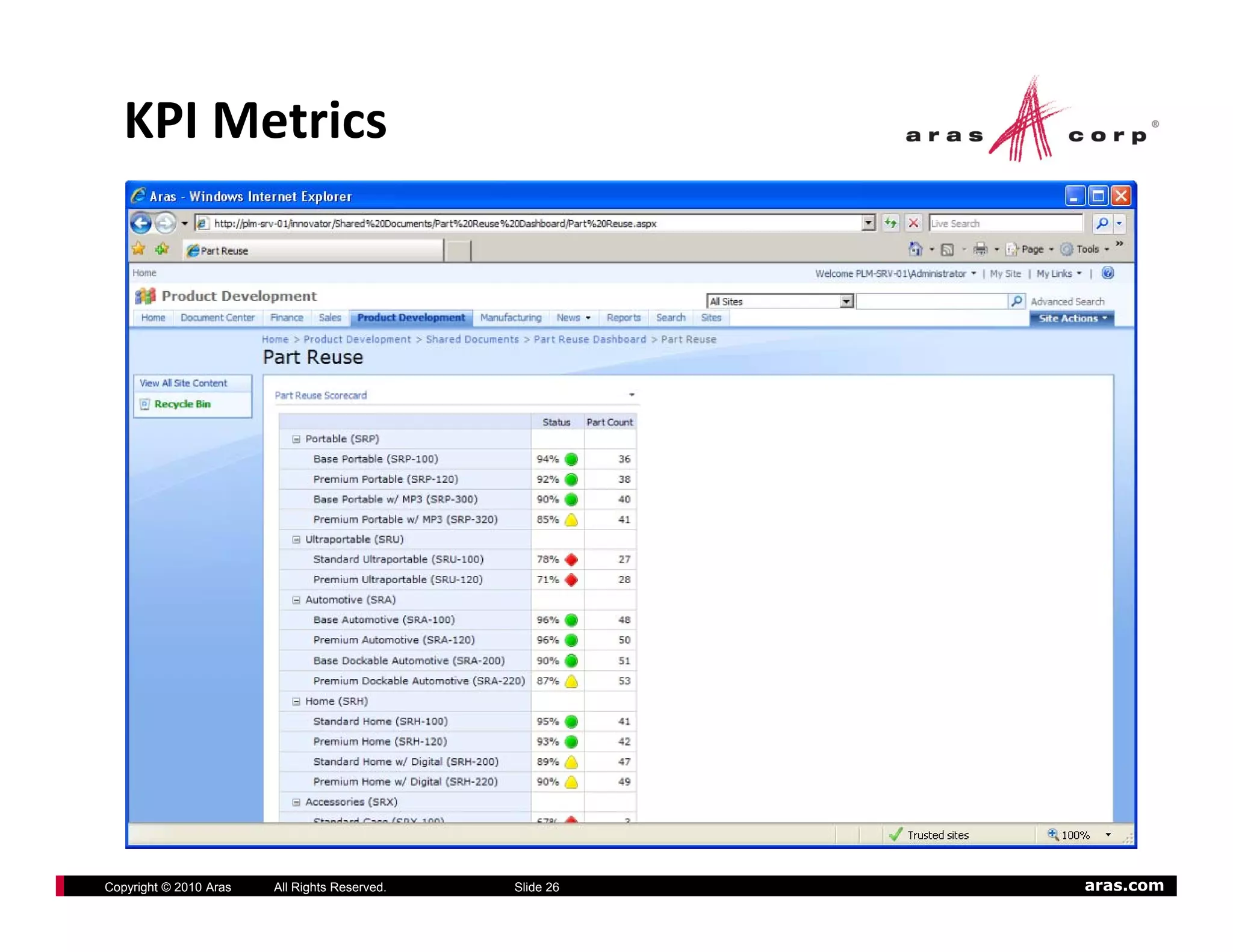The image size is (1233, 952).
Task: Switch to the Document Center tab
Action: click(217, 318)
